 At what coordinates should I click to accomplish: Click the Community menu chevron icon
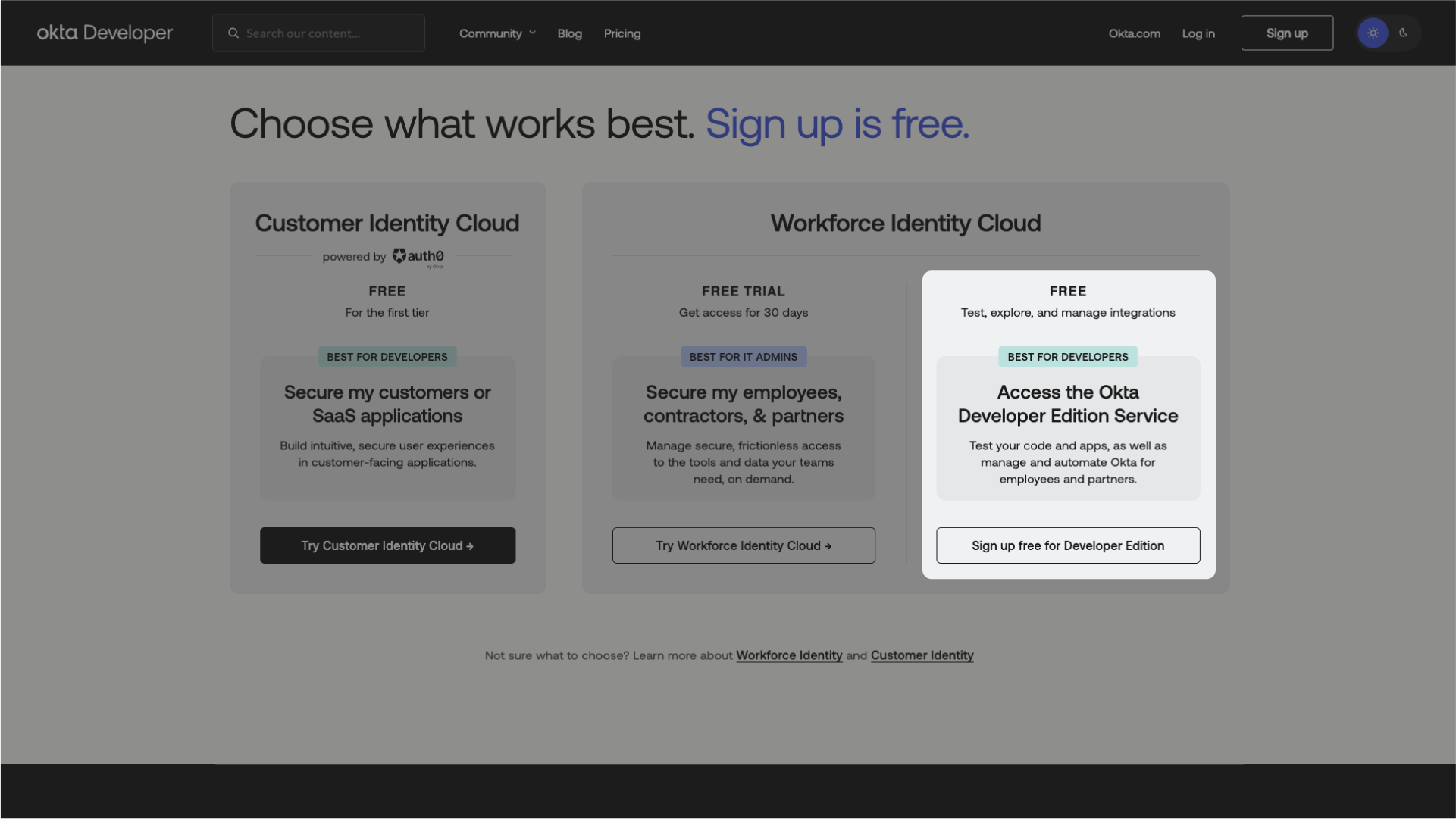[x=532, y=33]
